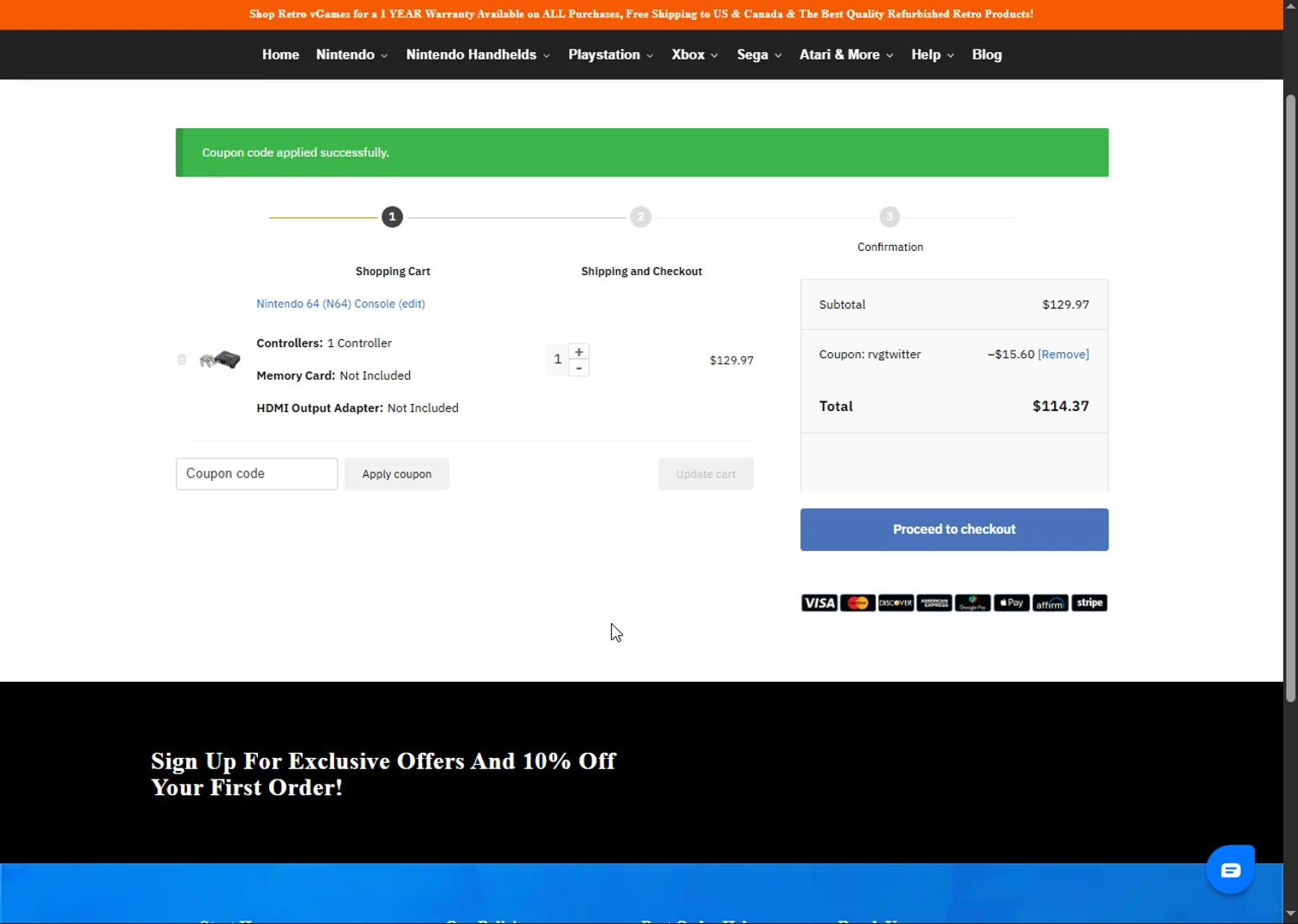Click the Apply coupon button
The width and height of the screenshot is (1298, 924).
397,474
